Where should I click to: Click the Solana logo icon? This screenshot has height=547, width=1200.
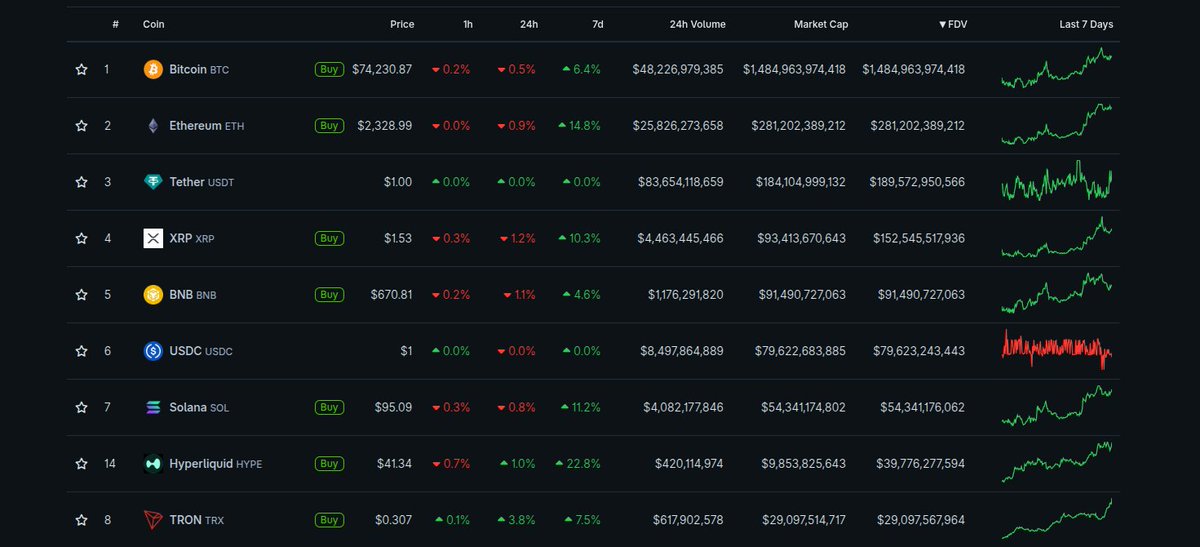(x=153, y=407)
